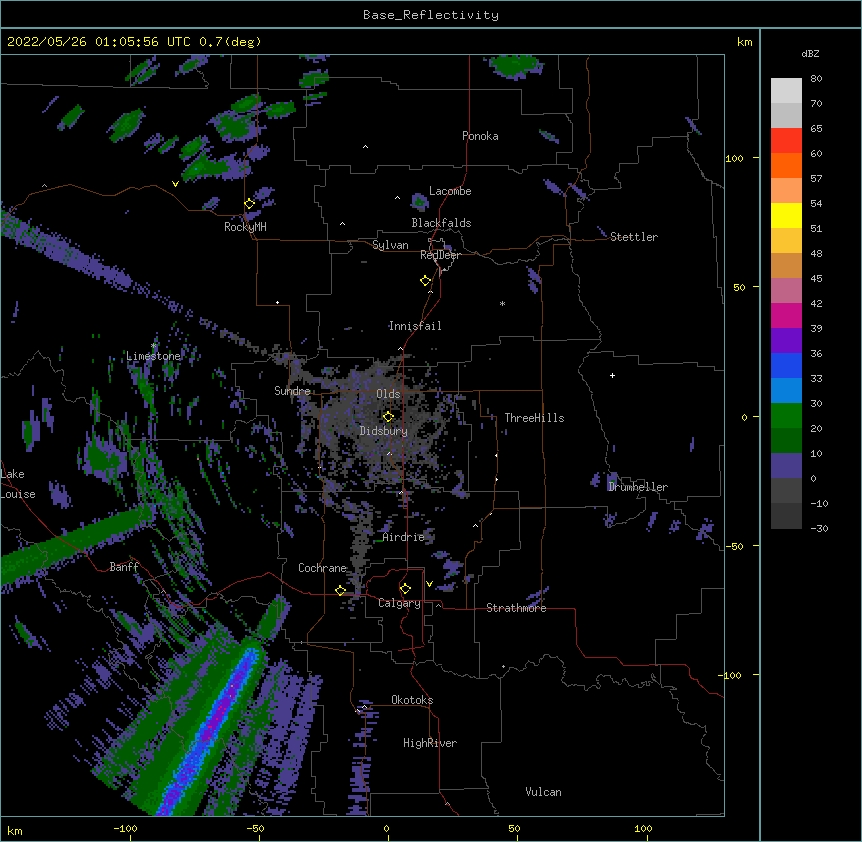
Task: Click the yellow marker south of RedDeer
Action: pos(426,281)
